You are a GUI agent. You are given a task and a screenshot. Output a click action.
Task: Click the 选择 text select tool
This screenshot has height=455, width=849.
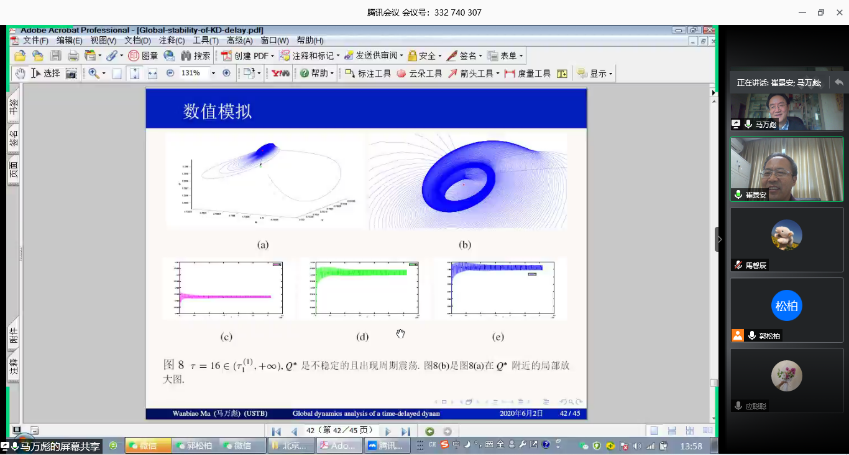[46, 73]
